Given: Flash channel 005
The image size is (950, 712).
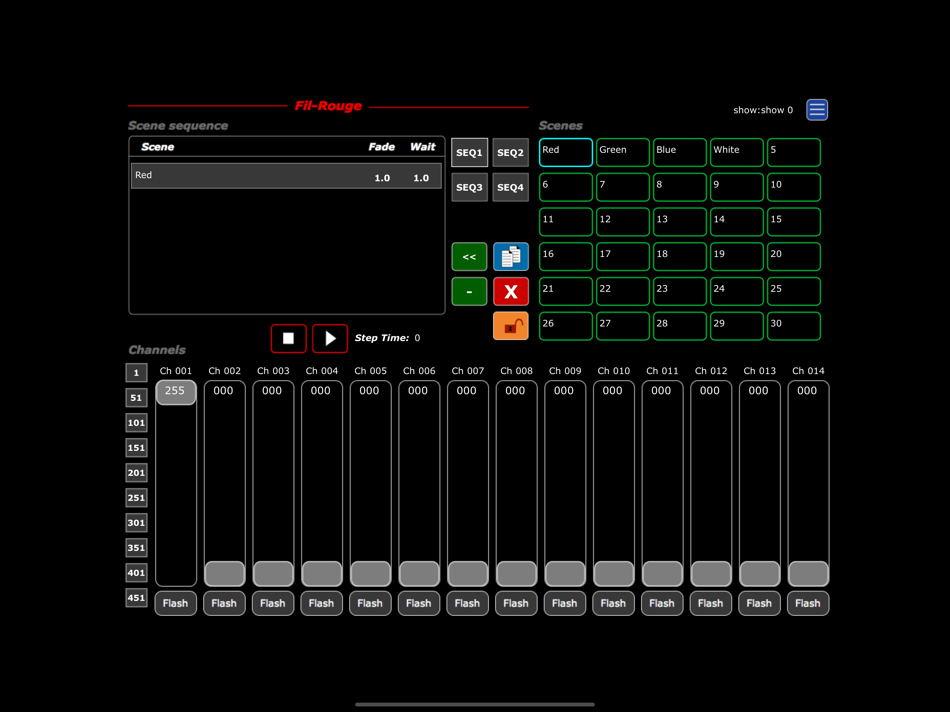Looking at the screenshot, I should click(x=370, y=604).
